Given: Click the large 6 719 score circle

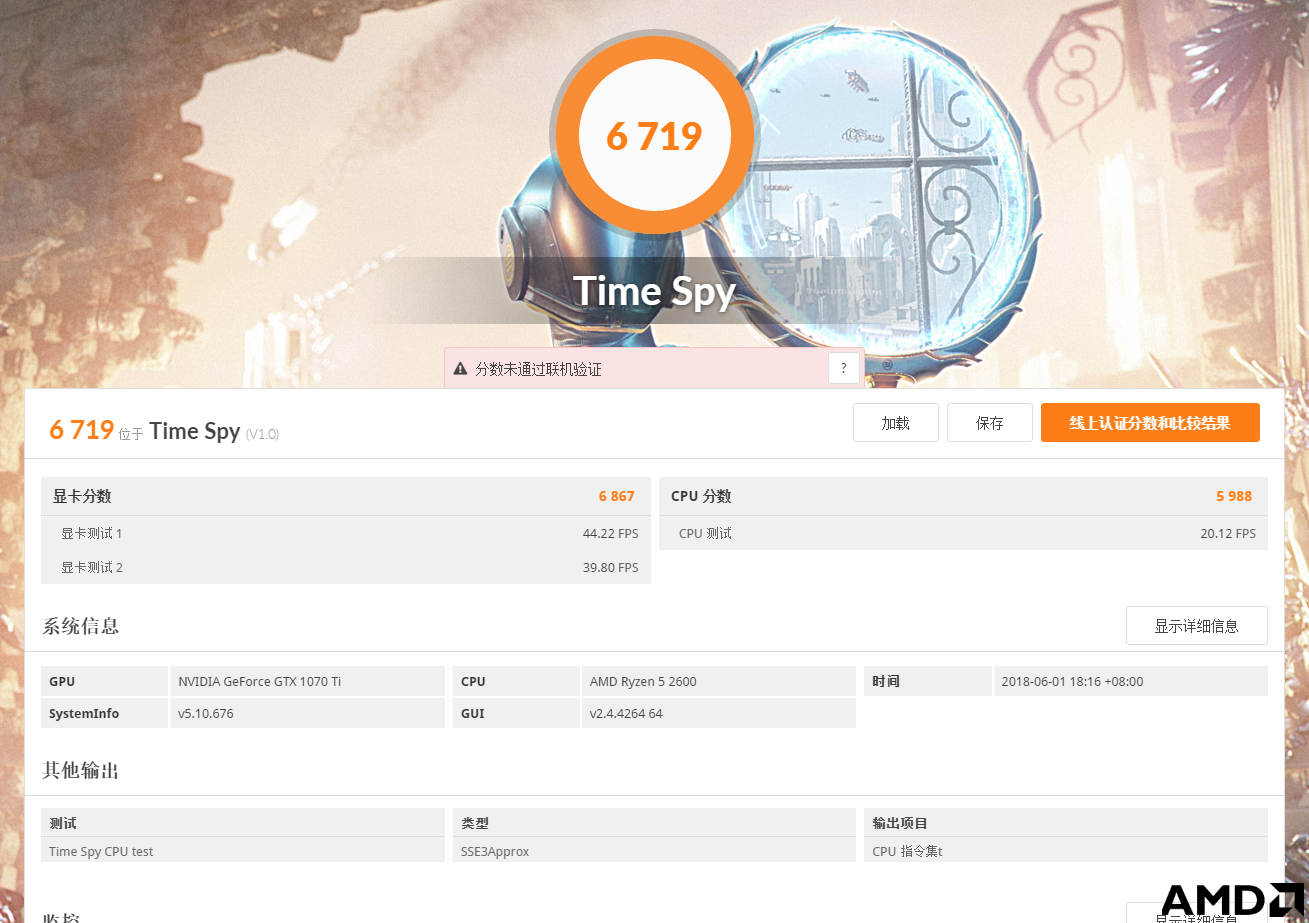Looking at the screenshot, I should (654, 136).
